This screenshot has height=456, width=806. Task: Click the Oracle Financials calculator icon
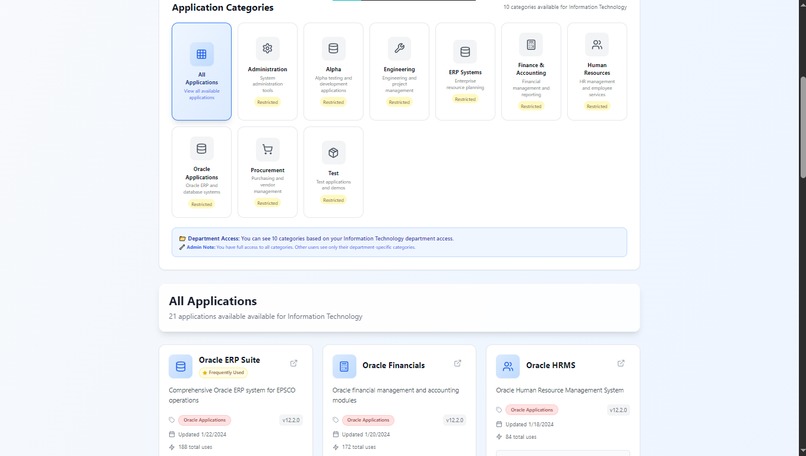point(344,367)
